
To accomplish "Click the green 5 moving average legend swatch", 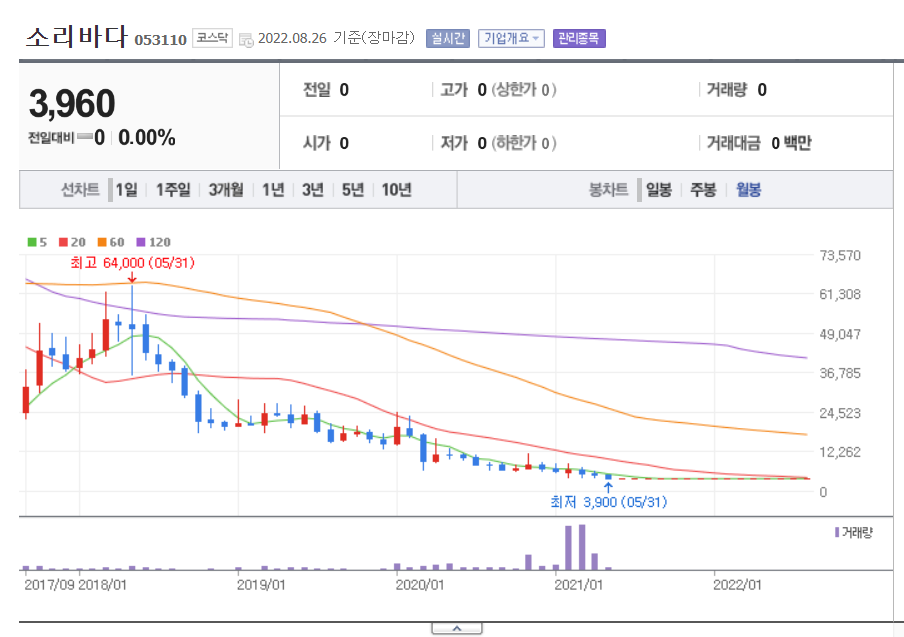I will pyautogui.click(x=32, y=242).
